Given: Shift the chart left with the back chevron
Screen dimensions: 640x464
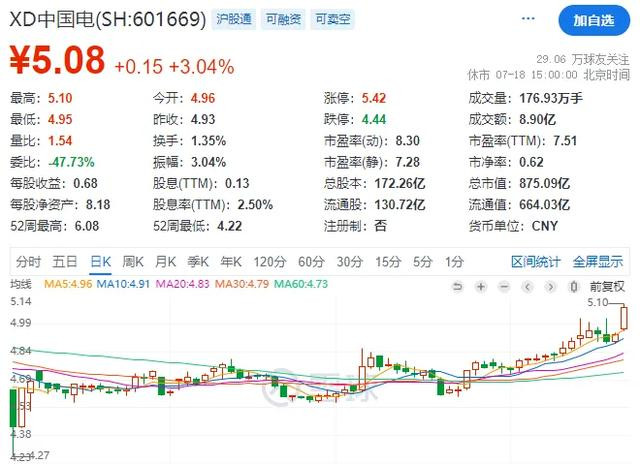Looking at the screenshot, I should pos(528,287).
